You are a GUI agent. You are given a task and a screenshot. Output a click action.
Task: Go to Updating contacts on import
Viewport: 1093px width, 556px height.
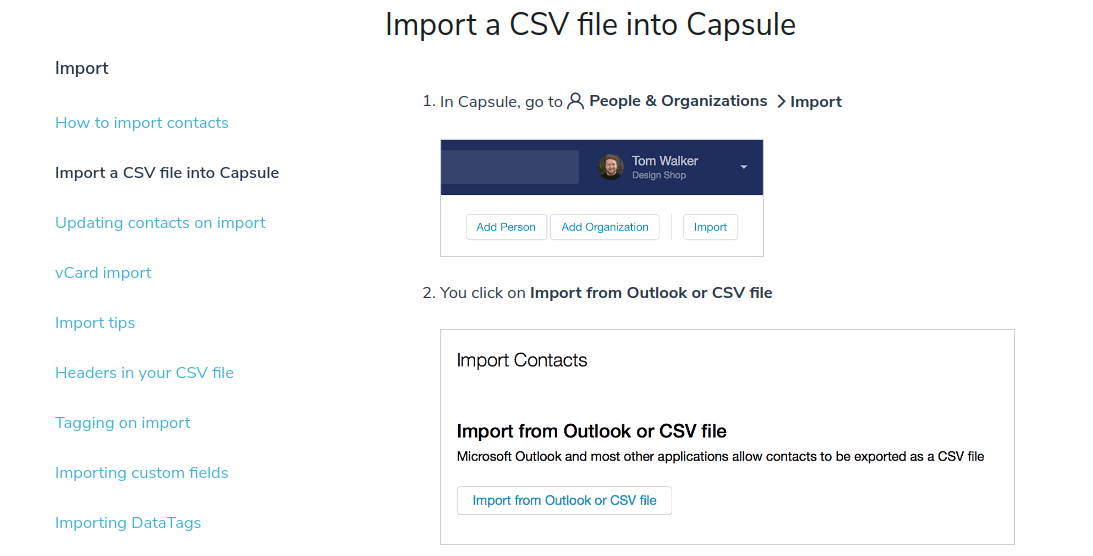pyautogui.click(x=160, y=223)
